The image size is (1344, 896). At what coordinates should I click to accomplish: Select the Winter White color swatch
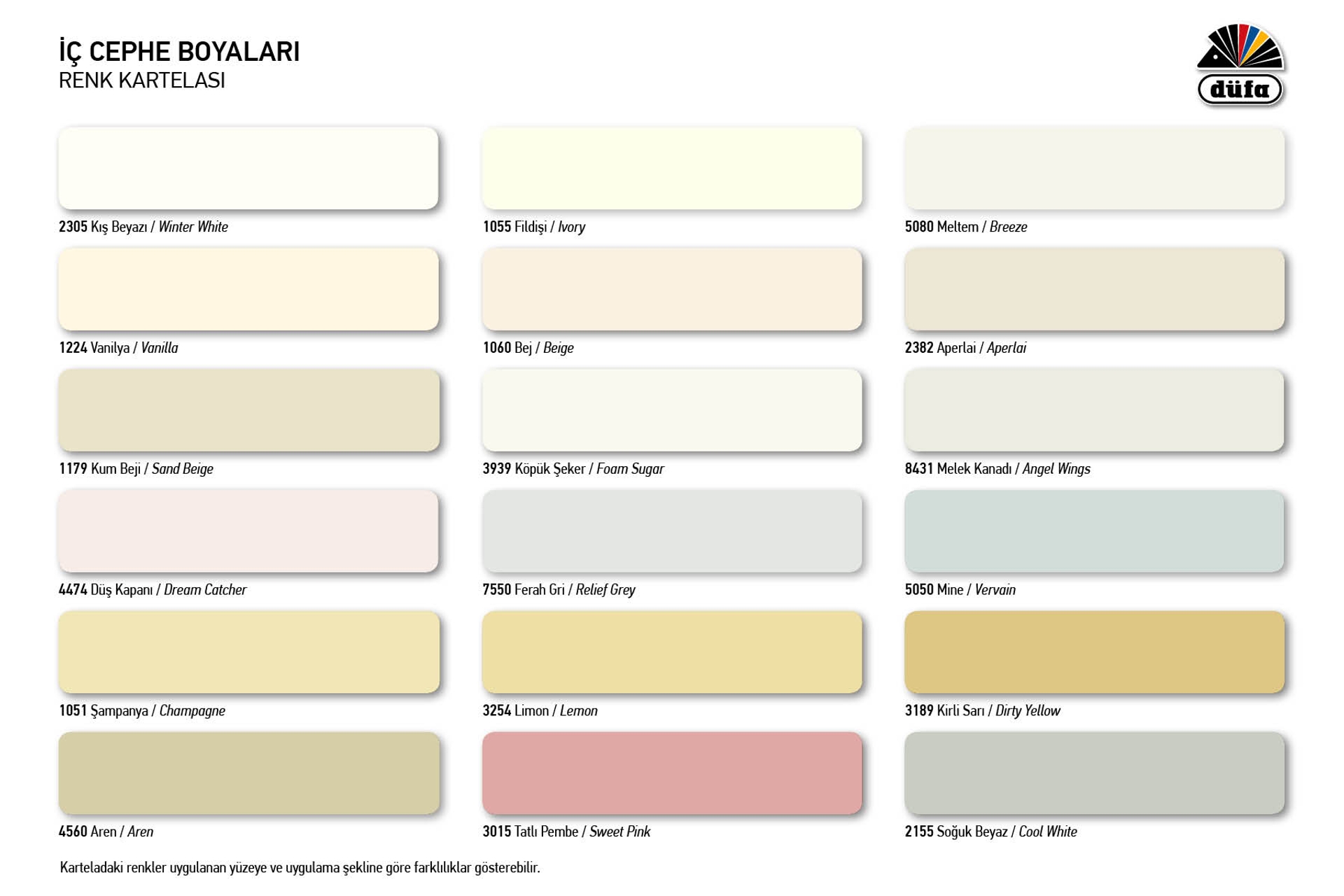(x=248, y=168)
